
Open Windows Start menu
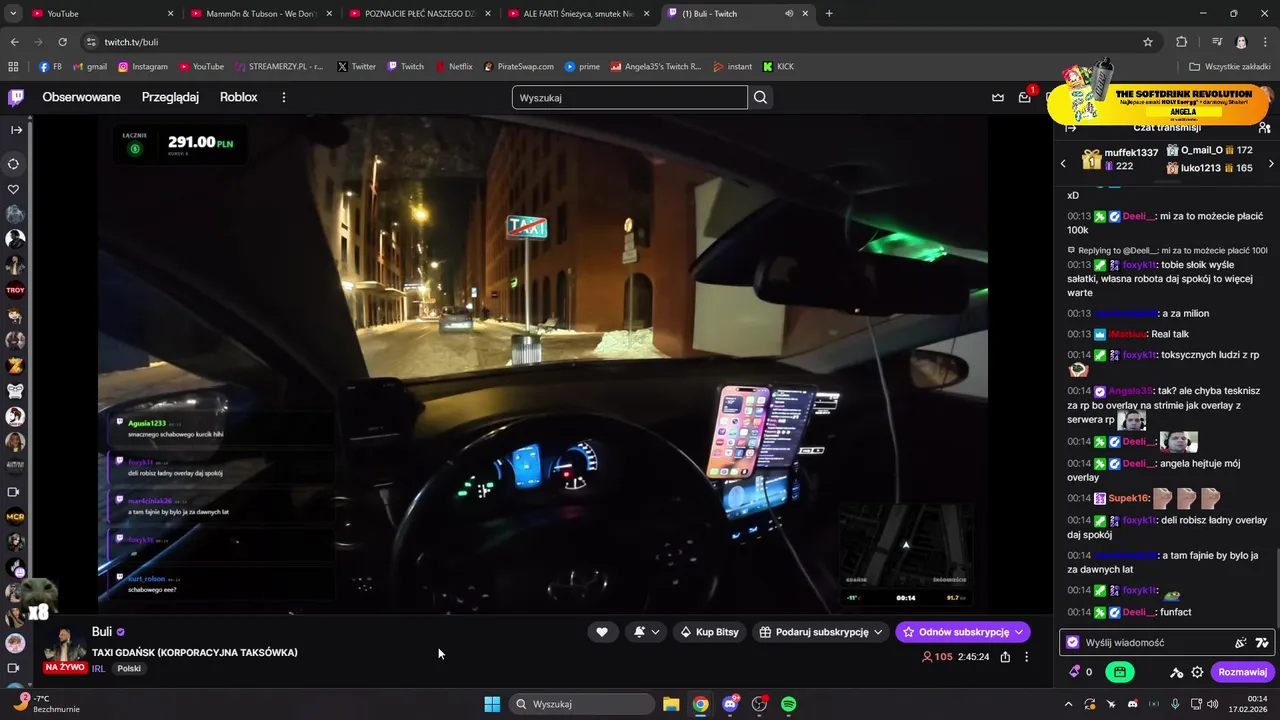[x=492, y=704]
